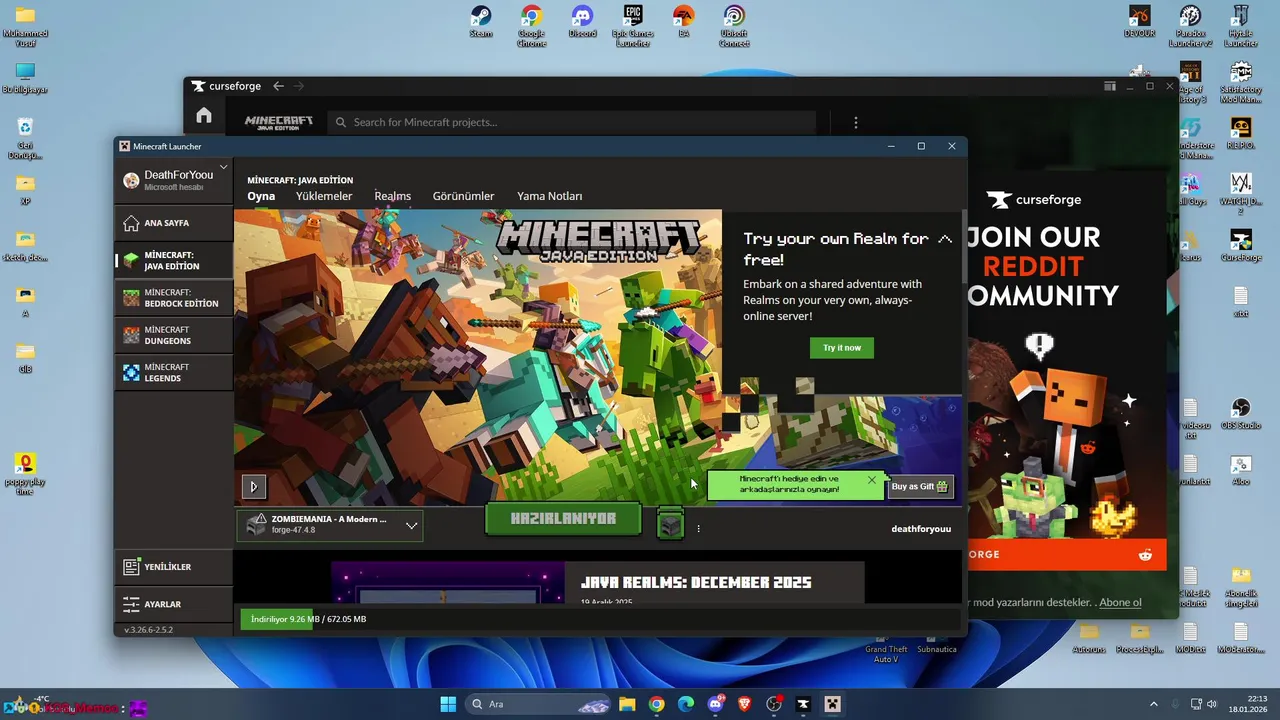The width and height of the screenshot is (1280, 720).
Task: Open the OBS Studio desktop shortcut
Action: pos(1241,414)
